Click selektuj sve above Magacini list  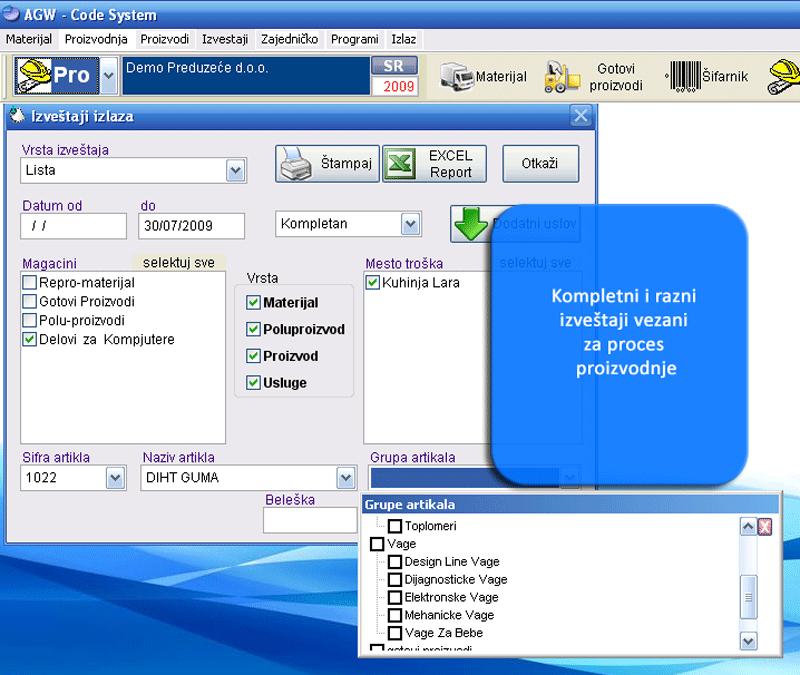[x=177, y=263]
